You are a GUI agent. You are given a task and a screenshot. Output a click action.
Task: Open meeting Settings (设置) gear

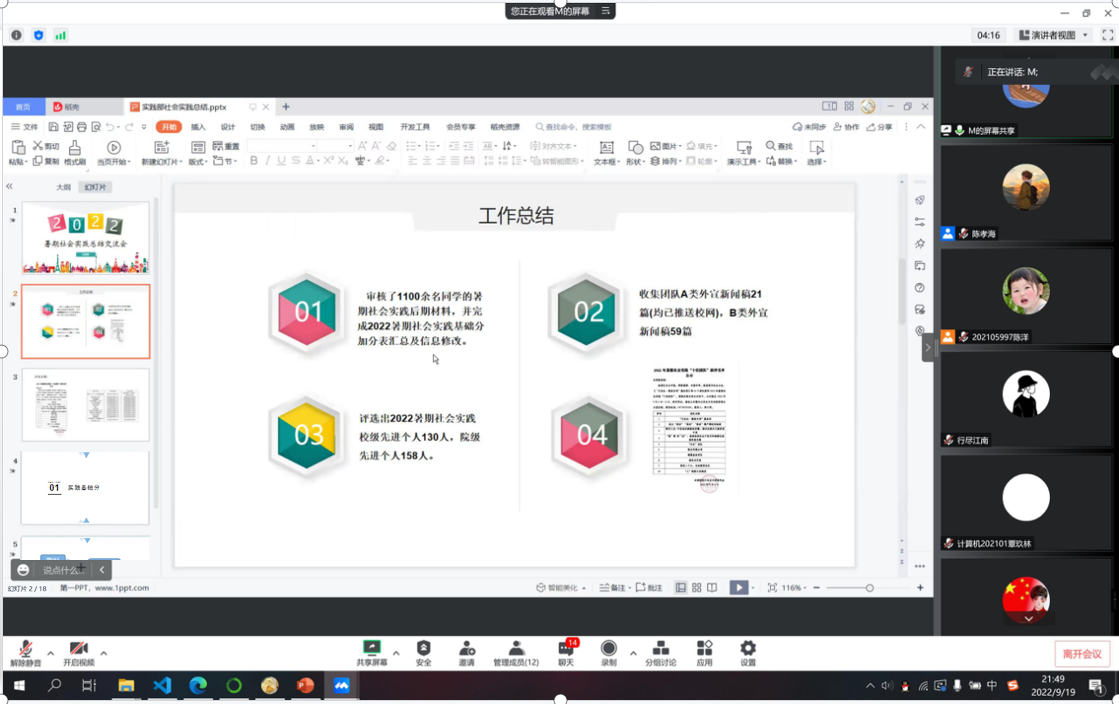[748, 652]
